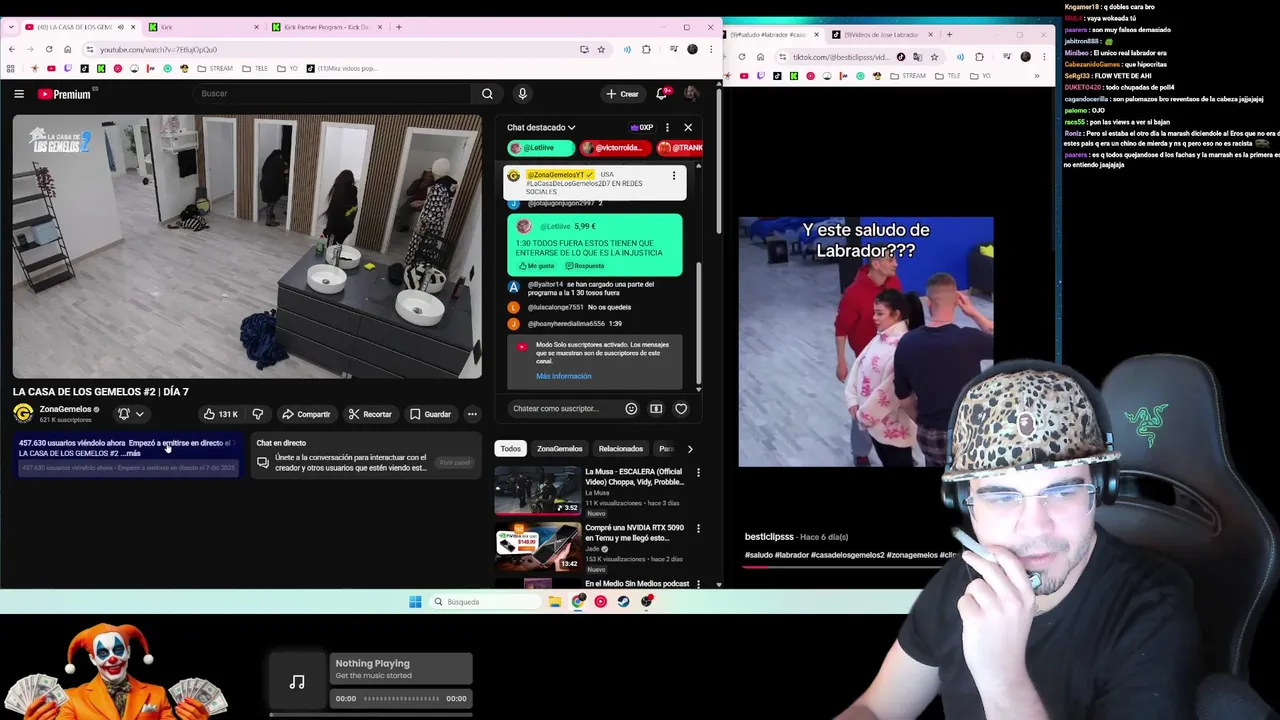Open the YouTube account avatar menu

click(691, 94)
